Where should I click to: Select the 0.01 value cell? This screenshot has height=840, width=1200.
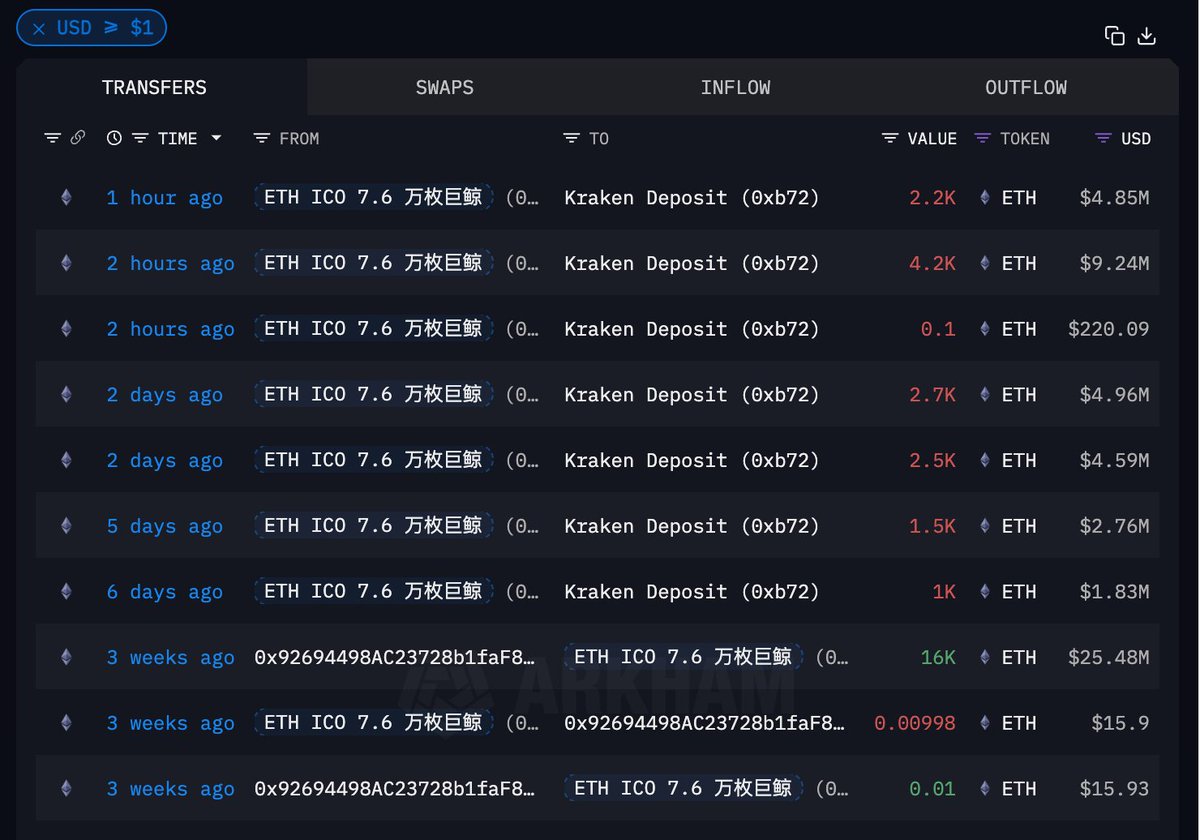(932, 788)
